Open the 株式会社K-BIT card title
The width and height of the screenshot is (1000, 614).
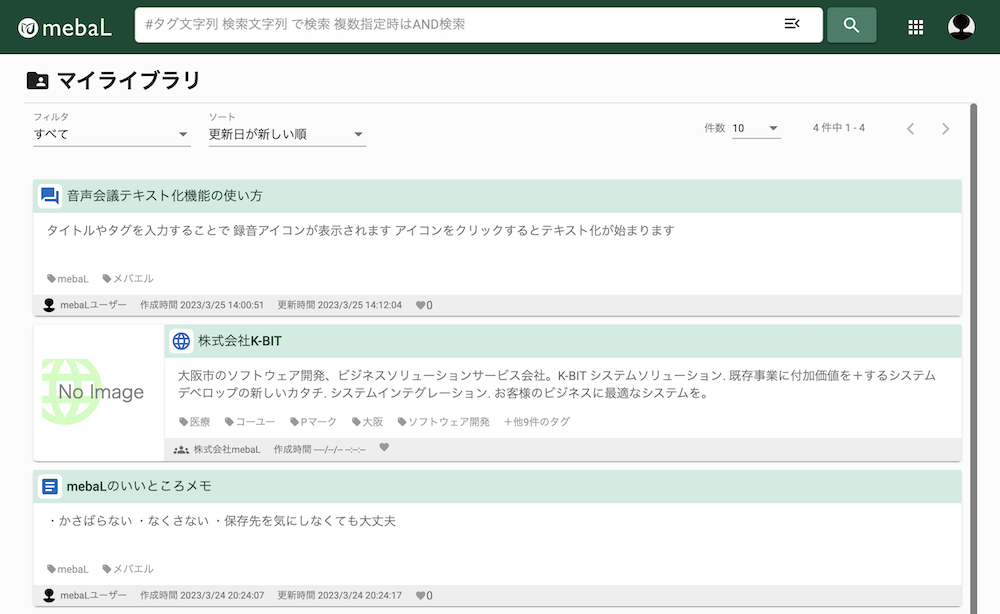point(240,341)
